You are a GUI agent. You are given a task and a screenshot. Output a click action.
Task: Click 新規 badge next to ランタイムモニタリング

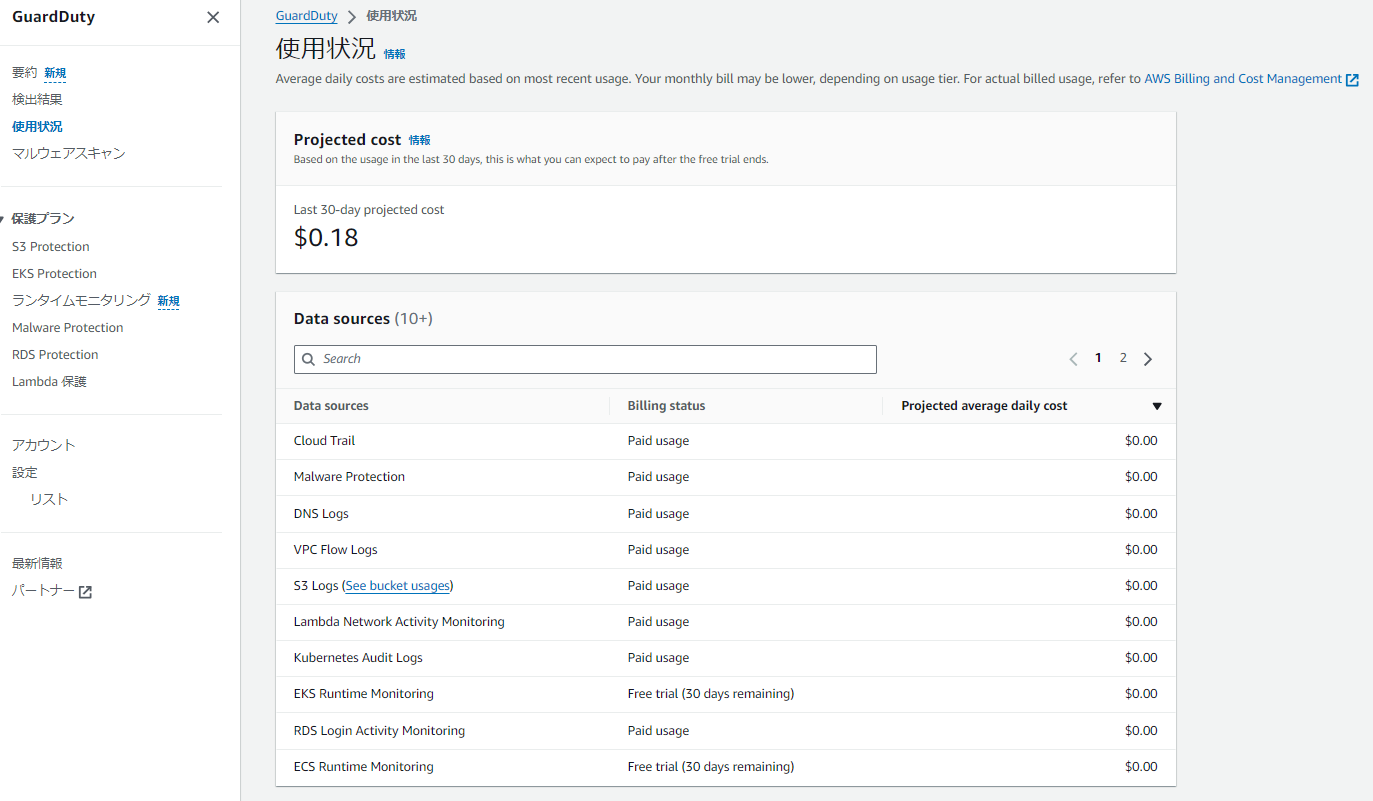coord(169,301)
